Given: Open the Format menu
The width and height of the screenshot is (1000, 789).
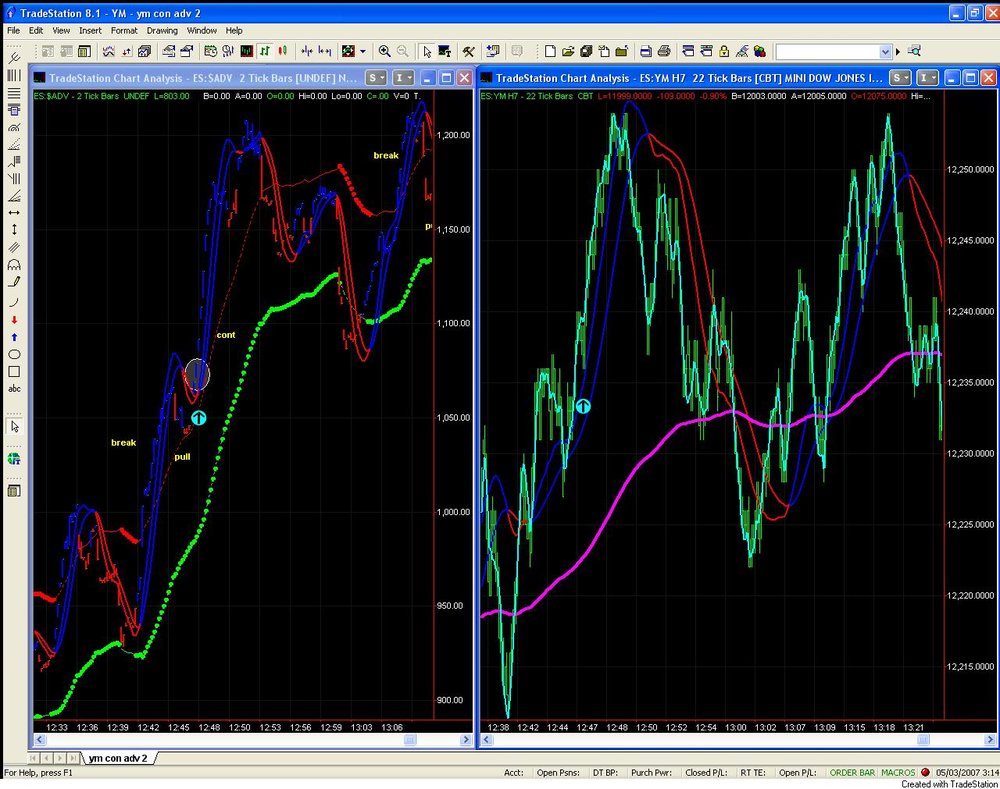Looking at the screenshot, I should [x=124, y=30].
